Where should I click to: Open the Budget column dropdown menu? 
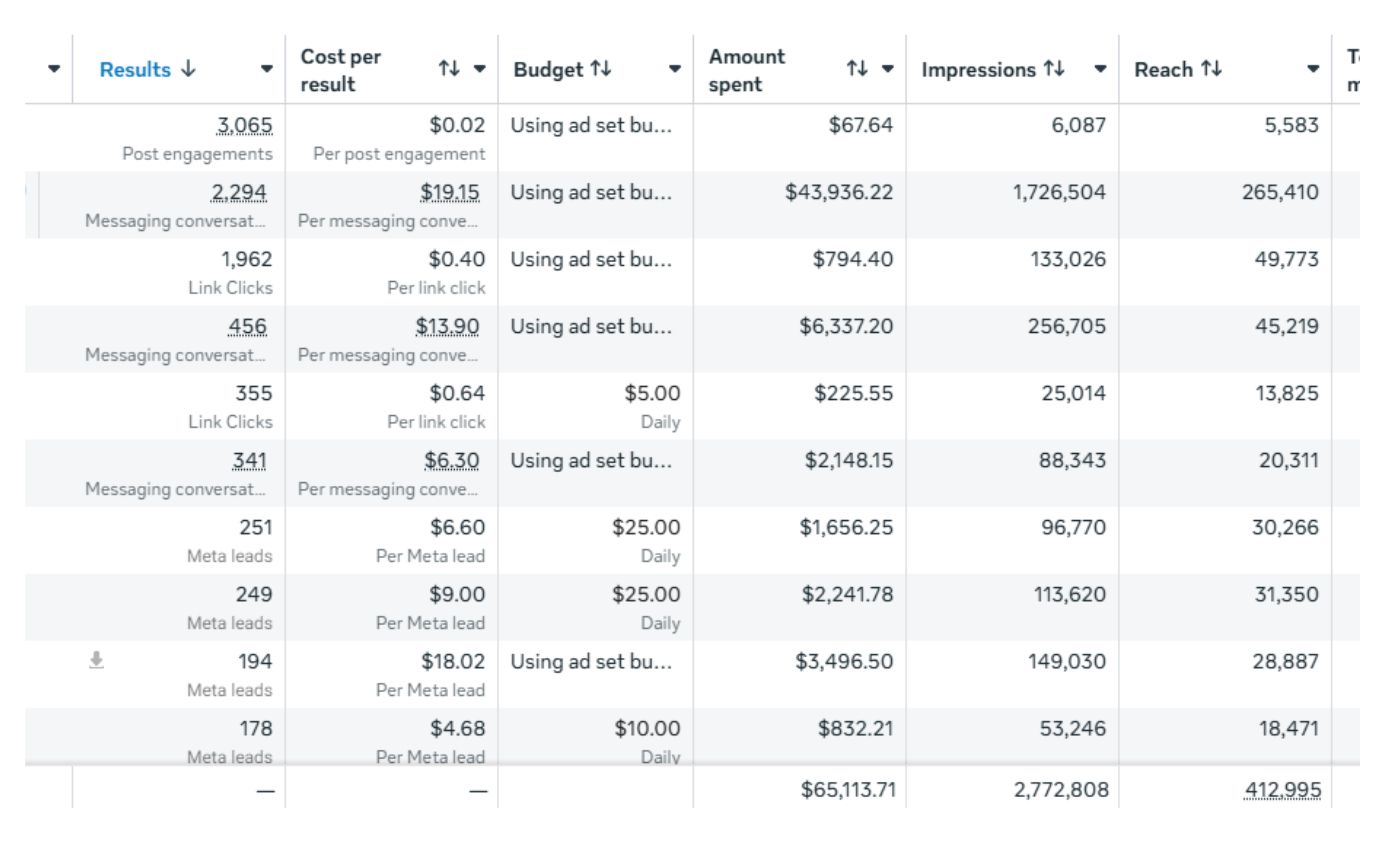(675, 70)
